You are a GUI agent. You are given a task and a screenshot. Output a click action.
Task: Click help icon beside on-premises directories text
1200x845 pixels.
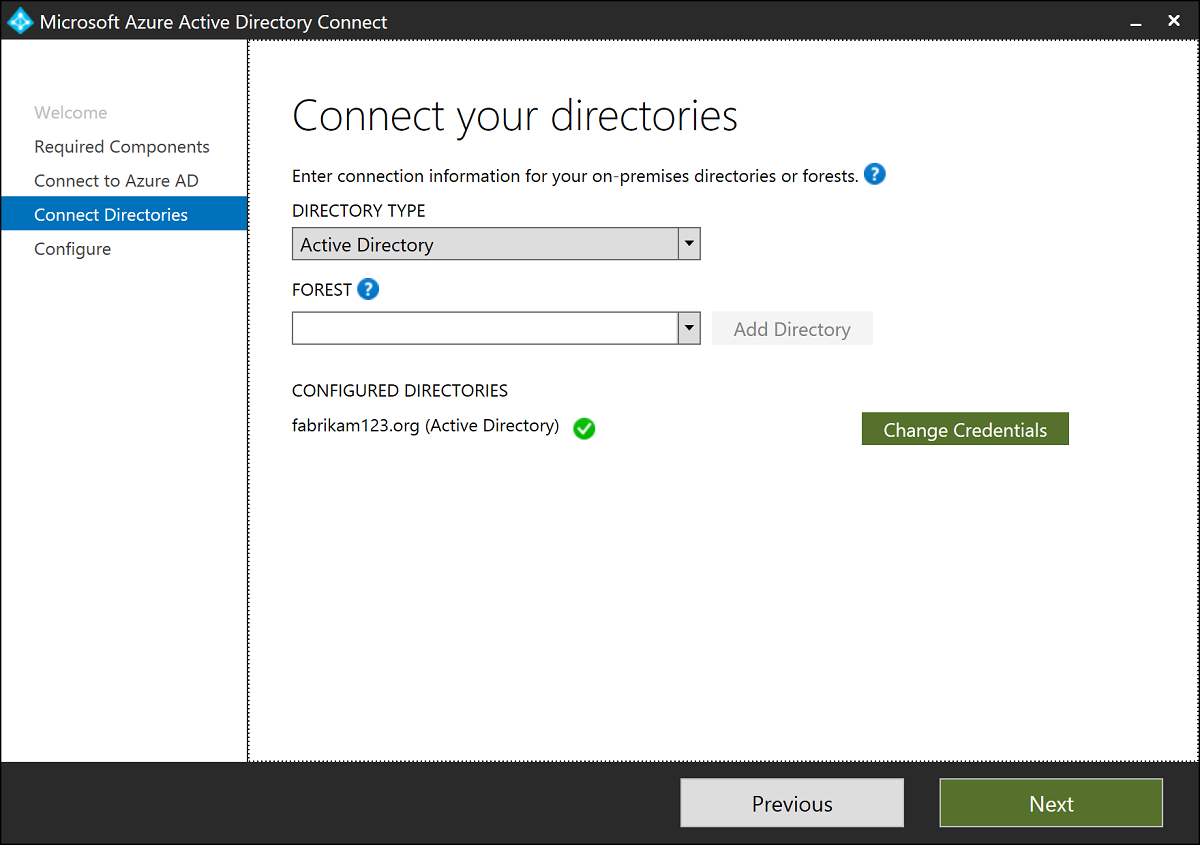(x=875, y=175)
